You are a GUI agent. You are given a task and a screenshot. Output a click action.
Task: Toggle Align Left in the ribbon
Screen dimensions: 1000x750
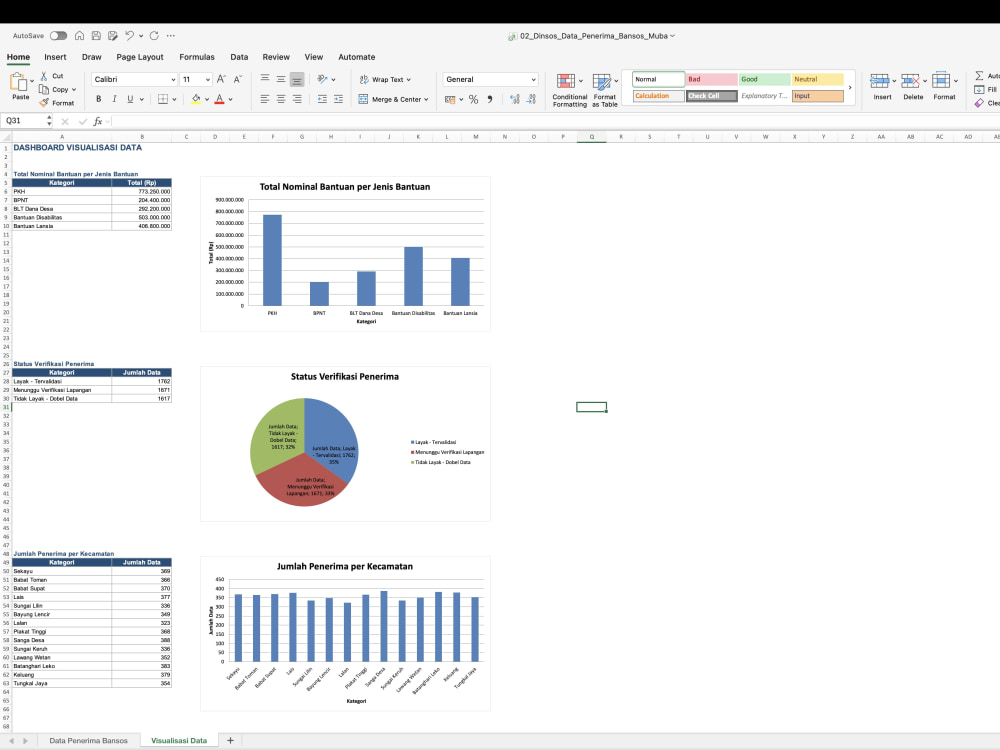pyautogui.click(x=265, y=99)
